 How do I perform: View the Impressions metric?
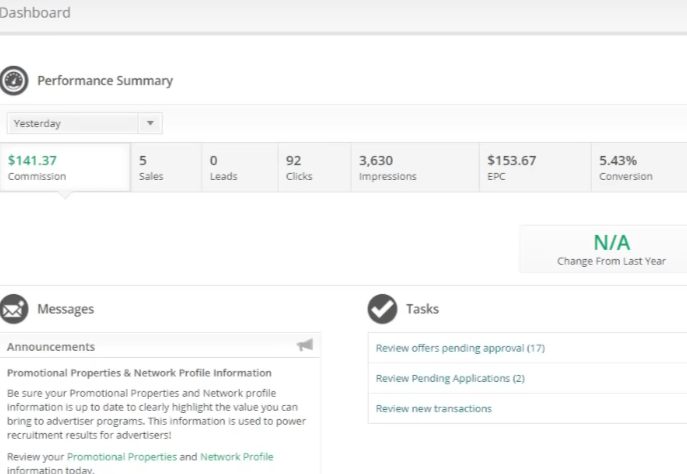(410, 167)
